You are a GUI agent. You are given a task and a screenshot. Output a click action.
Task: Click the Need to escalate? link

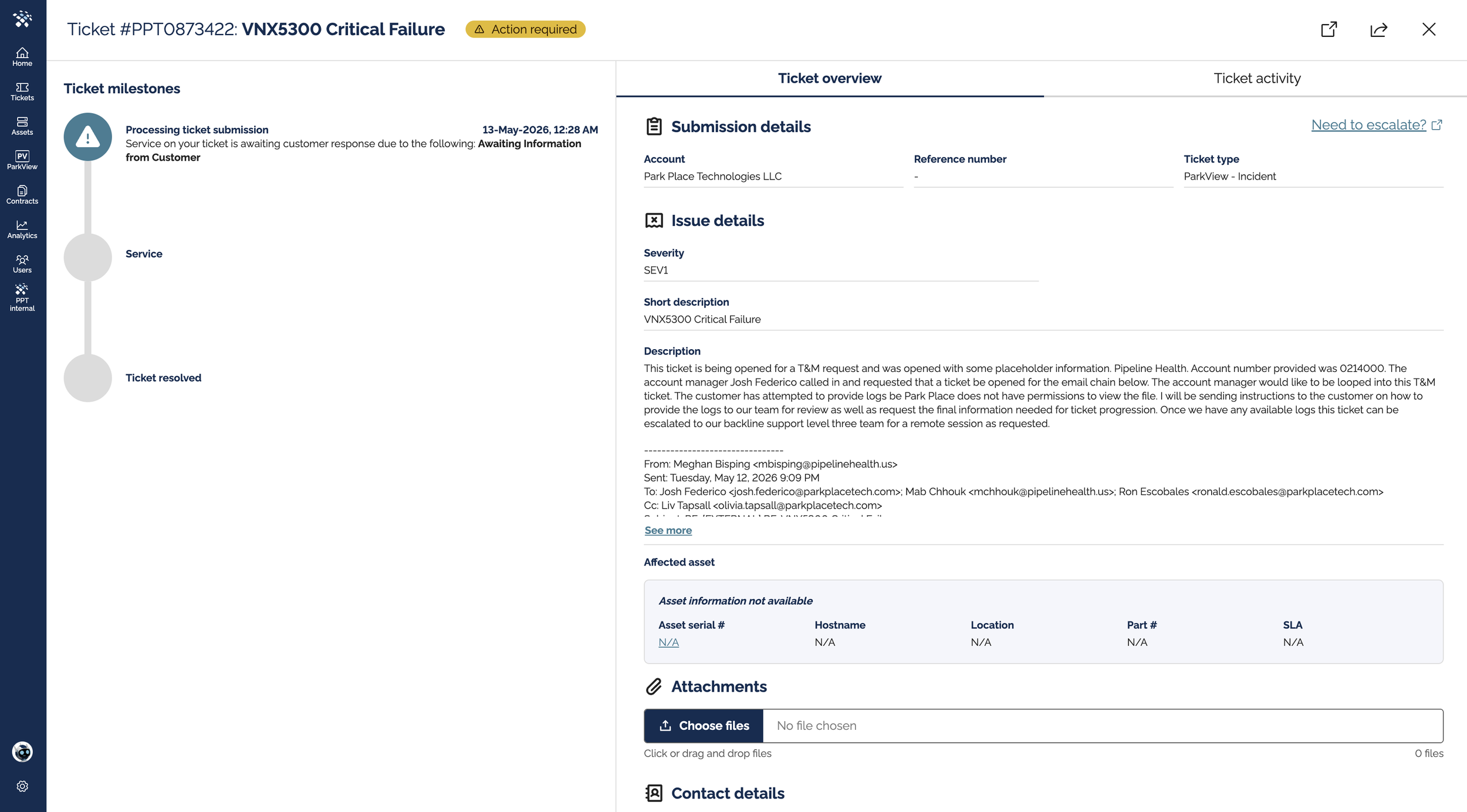coord(1368,125)
